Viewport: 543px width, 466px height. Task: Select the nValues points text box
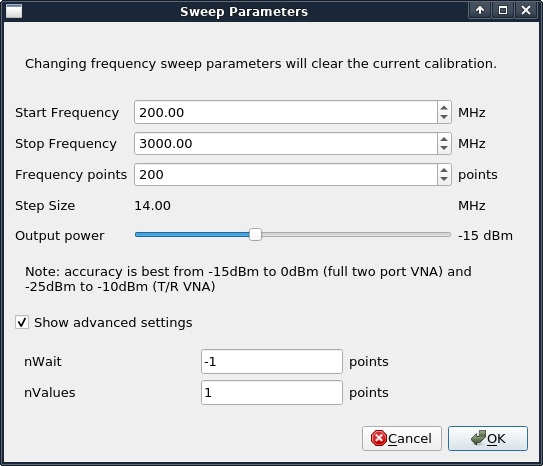pos(272,393)
